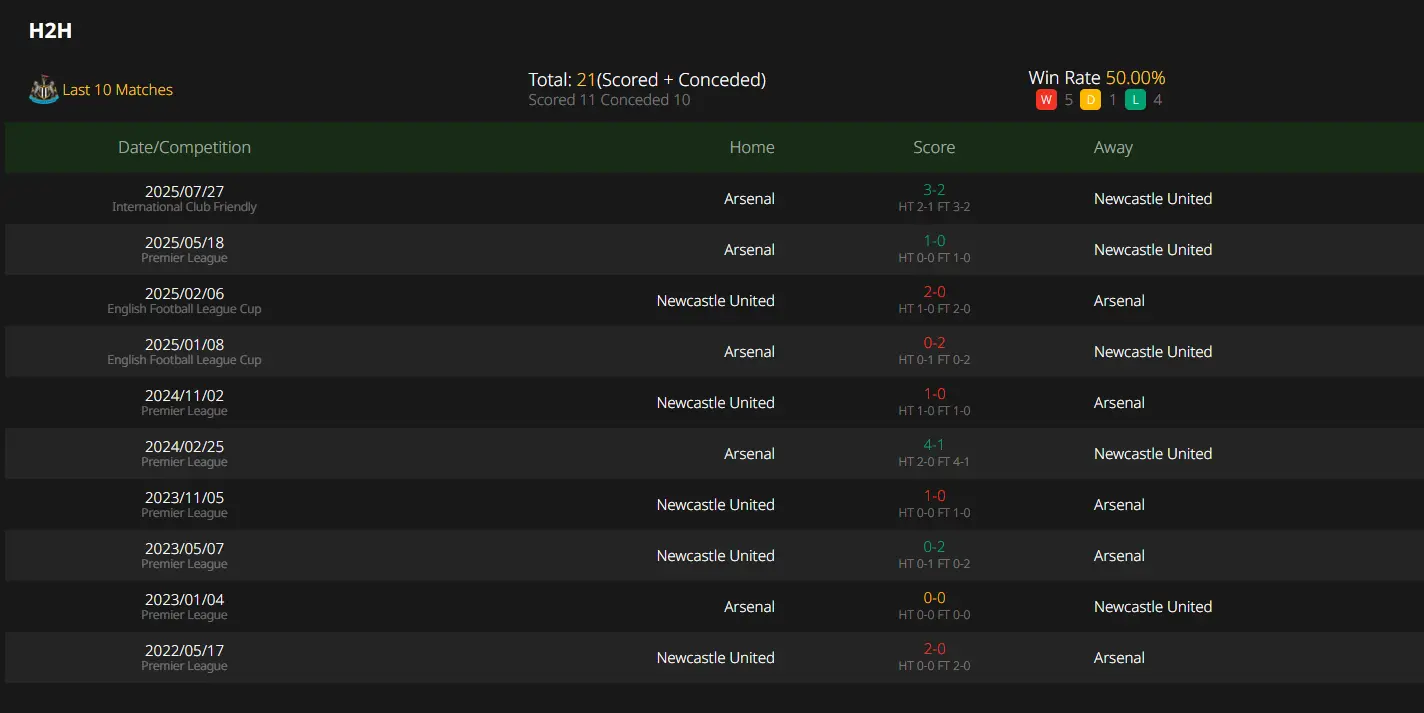Click Newcastle United away team on 2025/05/18
Image resolution: width=1424 pixels, height=713 pixels.
pos(1153,250)
